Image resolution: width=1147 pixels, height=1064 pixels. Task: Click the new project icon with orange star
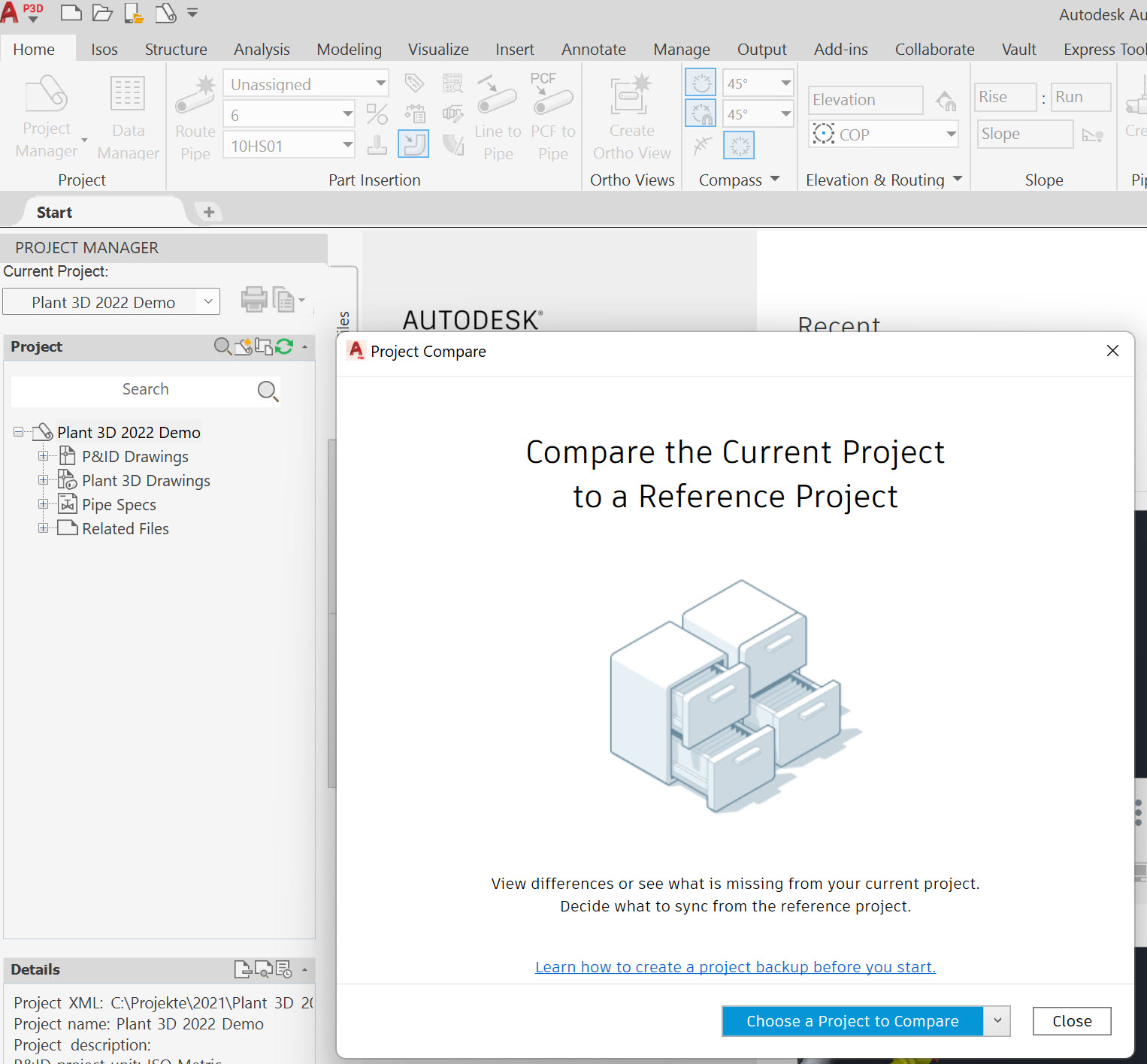(244, 346)
